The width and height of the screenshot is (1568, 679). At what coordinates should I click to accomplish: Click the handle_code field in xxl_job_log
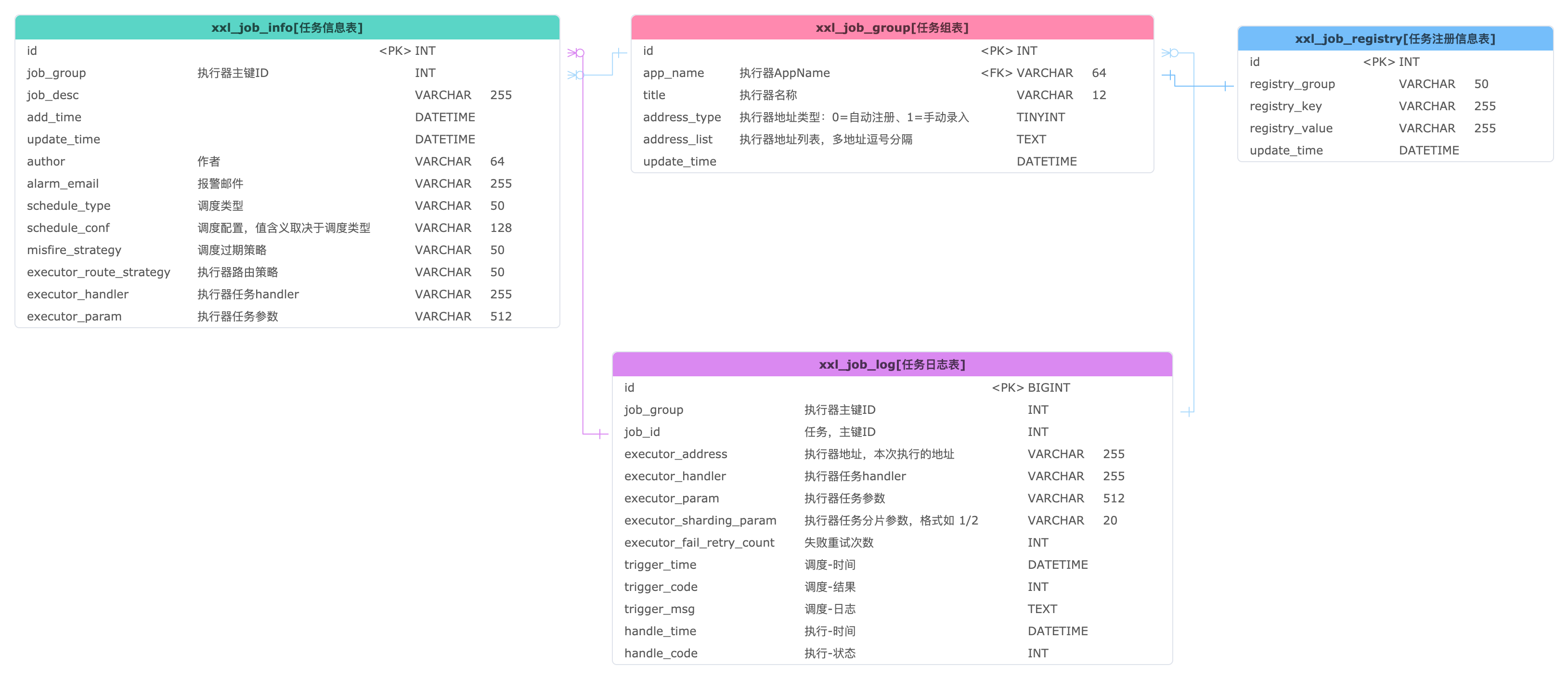pos(661,653)
